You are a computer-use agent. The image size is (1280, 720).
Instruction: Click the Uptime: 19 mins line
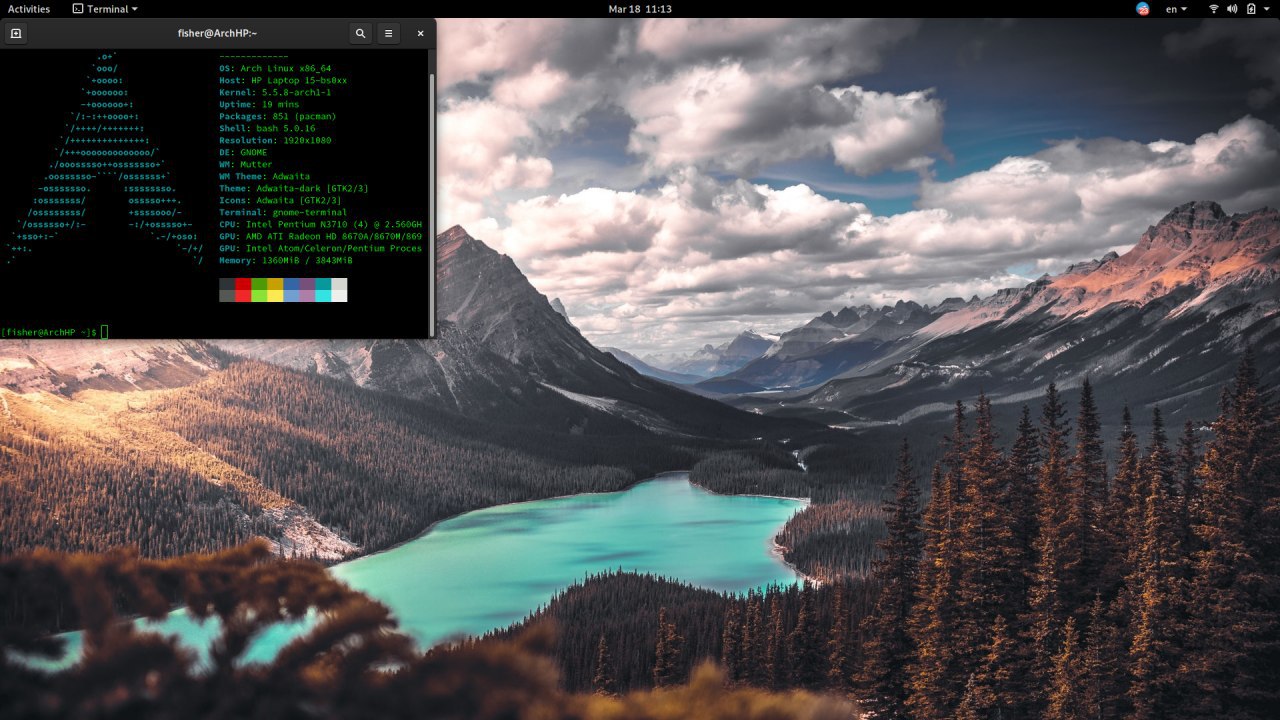click(259, 104)
